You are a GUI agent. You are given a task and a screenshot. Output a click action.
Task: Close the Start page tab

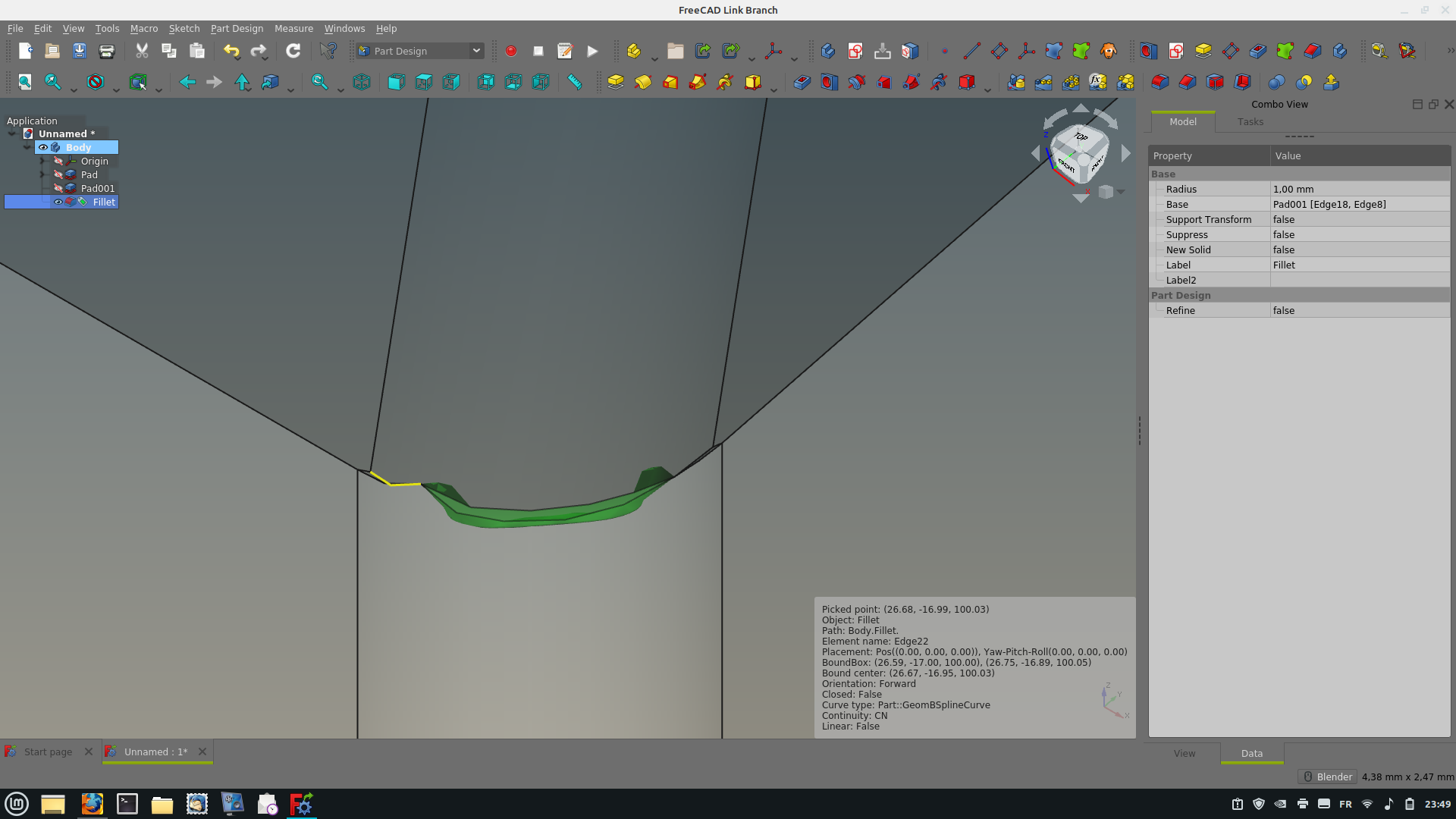click(88, 752)
